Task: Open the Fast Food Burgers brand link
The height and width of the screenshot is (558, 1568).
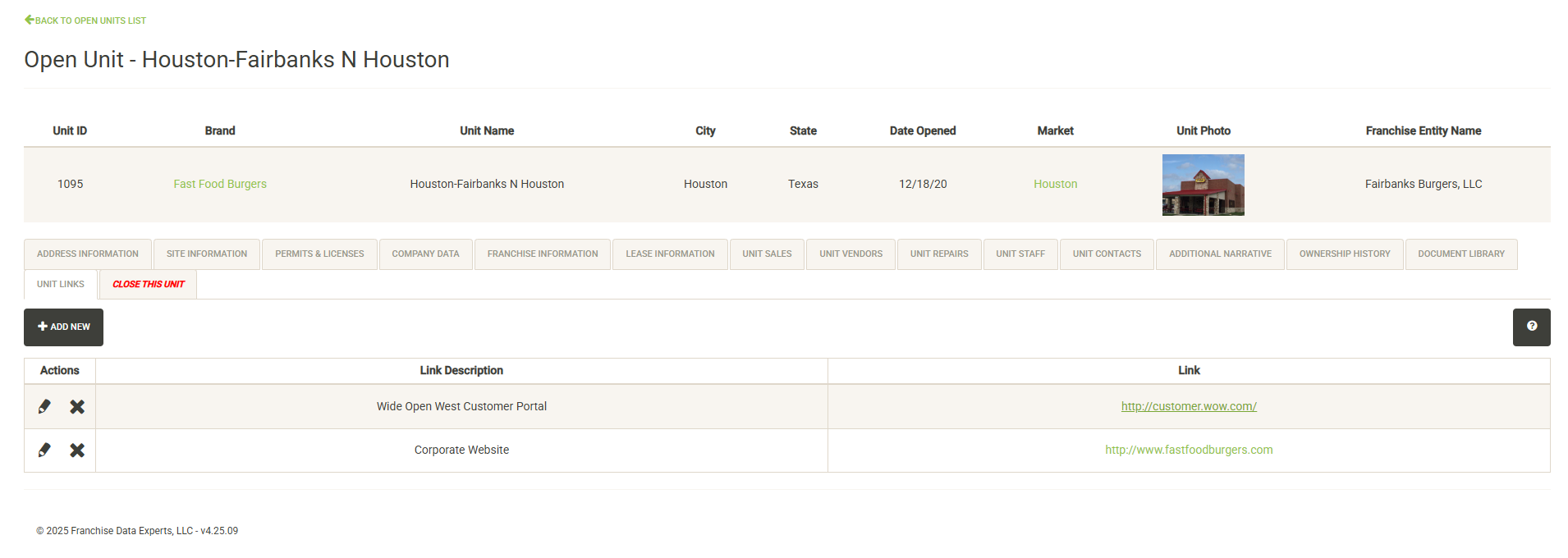Action: [220, 184]
